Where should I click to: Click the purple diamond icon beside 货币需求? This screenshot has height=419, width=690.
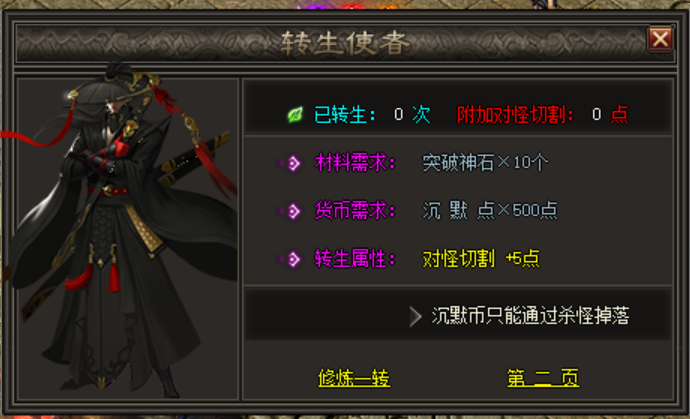pyautogui.click(x=294, y=211)
